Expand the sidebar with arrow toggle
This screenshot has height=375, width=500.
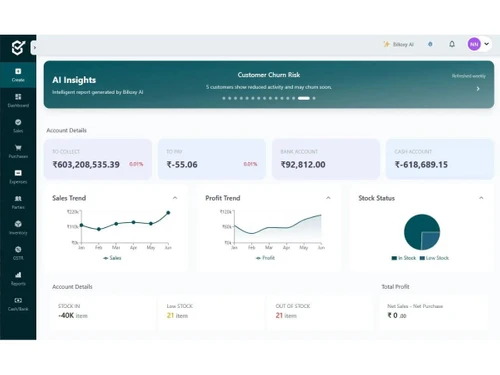point(34,48)
